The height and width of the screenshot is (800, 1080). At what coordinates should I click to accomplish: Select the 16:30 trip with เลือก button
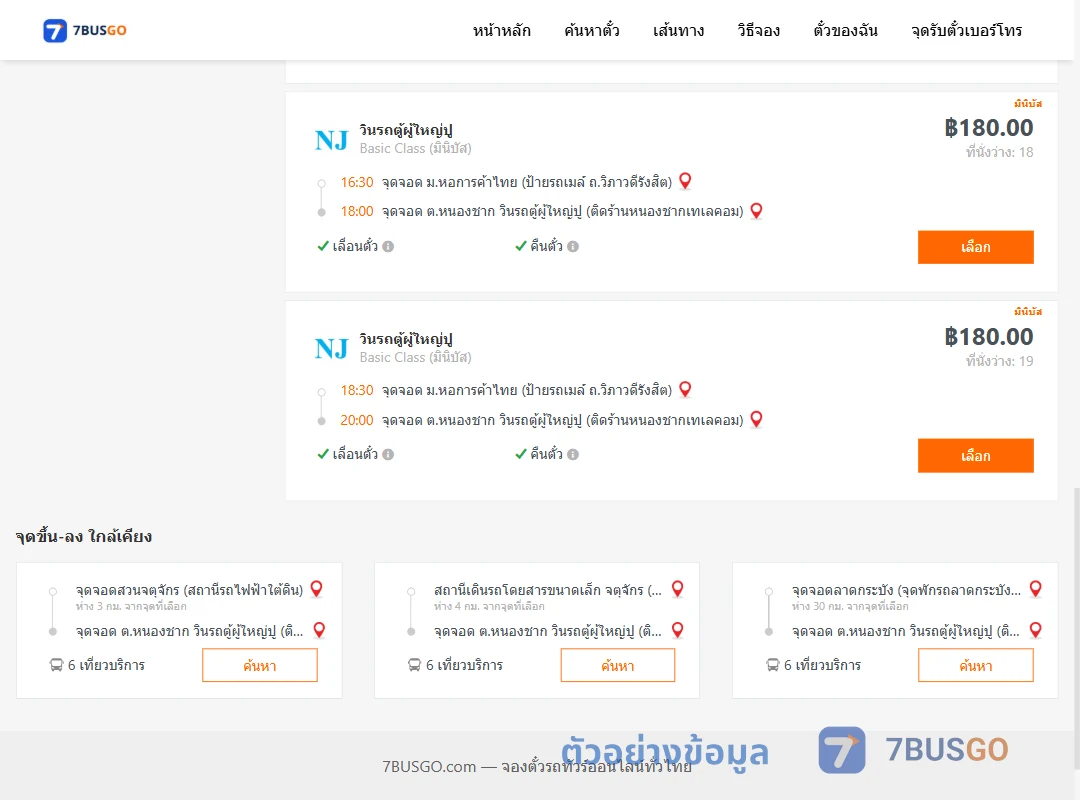click(x=975, y=247)
